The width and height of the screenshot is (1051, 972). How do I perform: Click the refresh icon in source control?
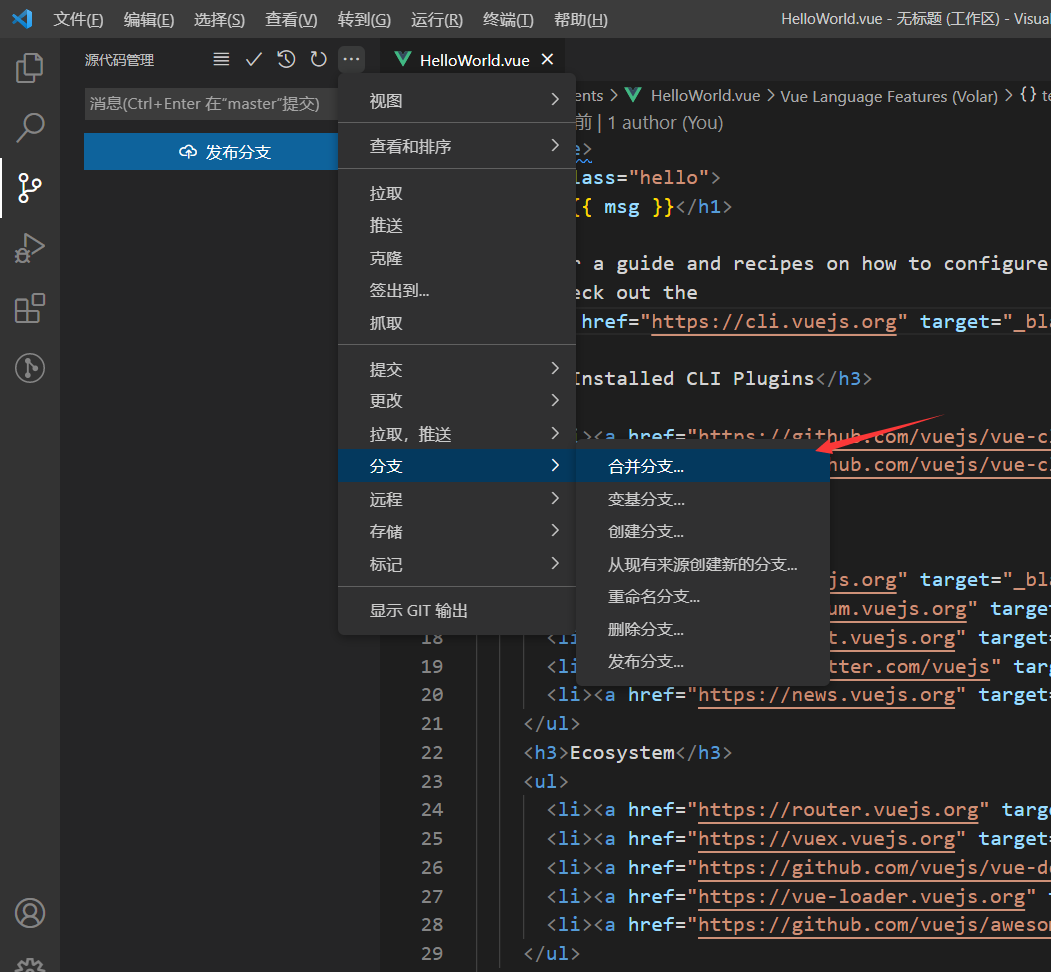click(318, 60)
